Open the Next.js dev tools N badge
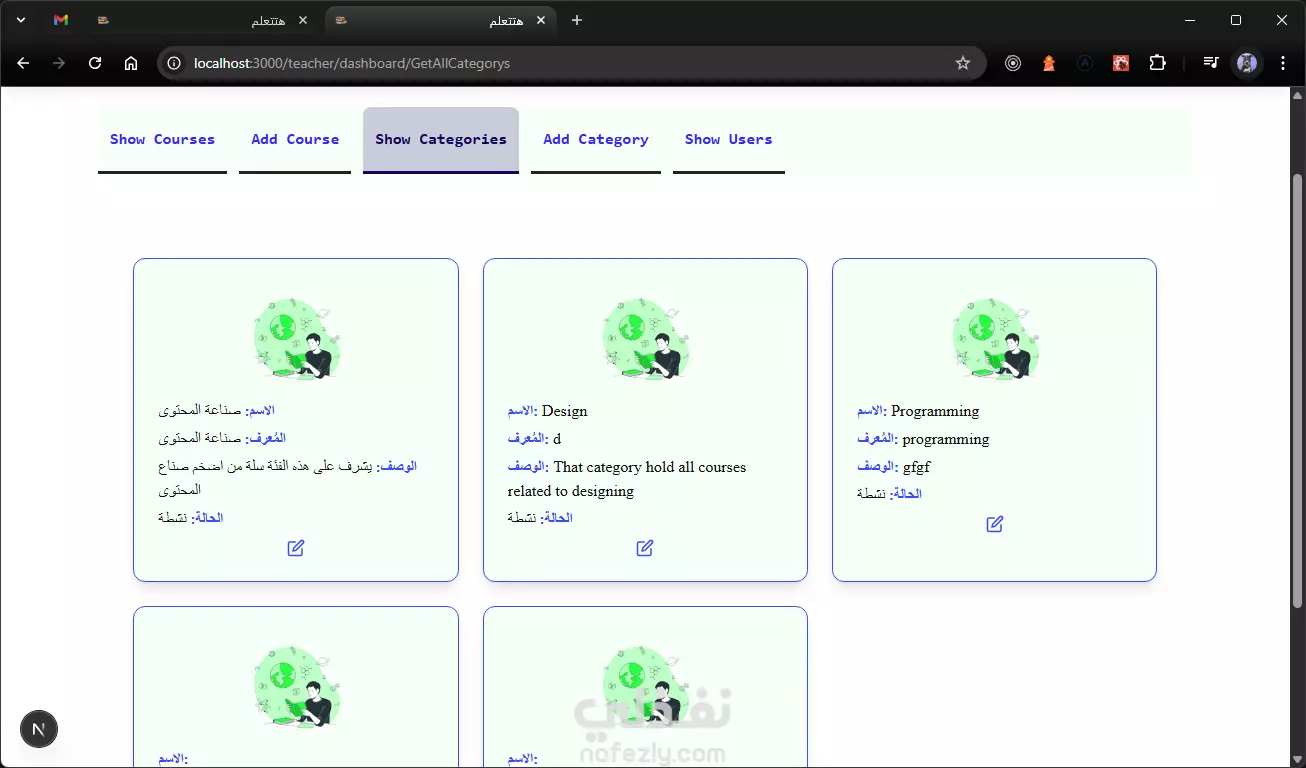 coord(39,729)
